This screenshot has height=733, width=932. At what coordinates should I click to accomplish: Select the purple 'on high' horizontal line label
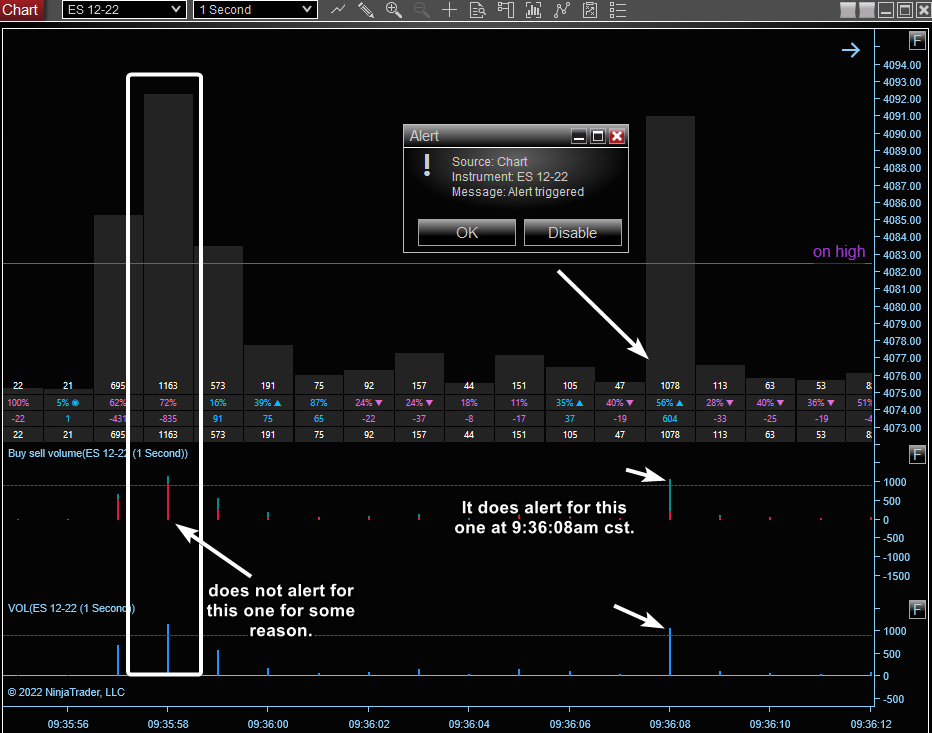[x=839, y=251]
